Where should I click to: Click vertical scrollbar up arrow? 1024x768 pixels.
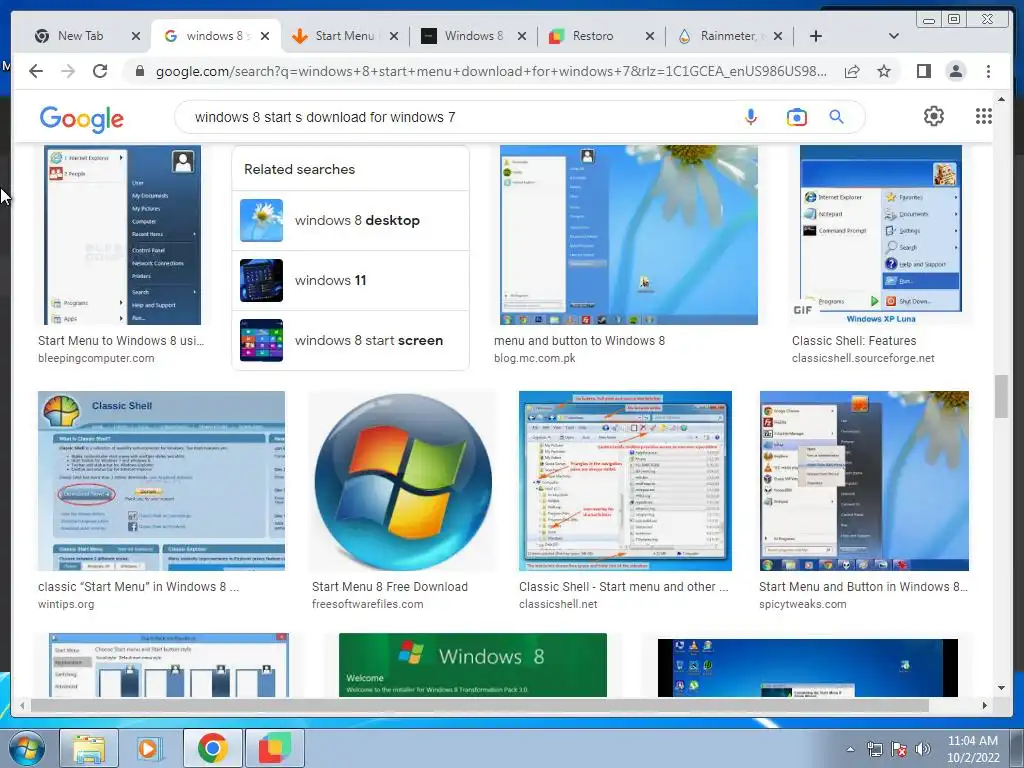[1001, 99]
